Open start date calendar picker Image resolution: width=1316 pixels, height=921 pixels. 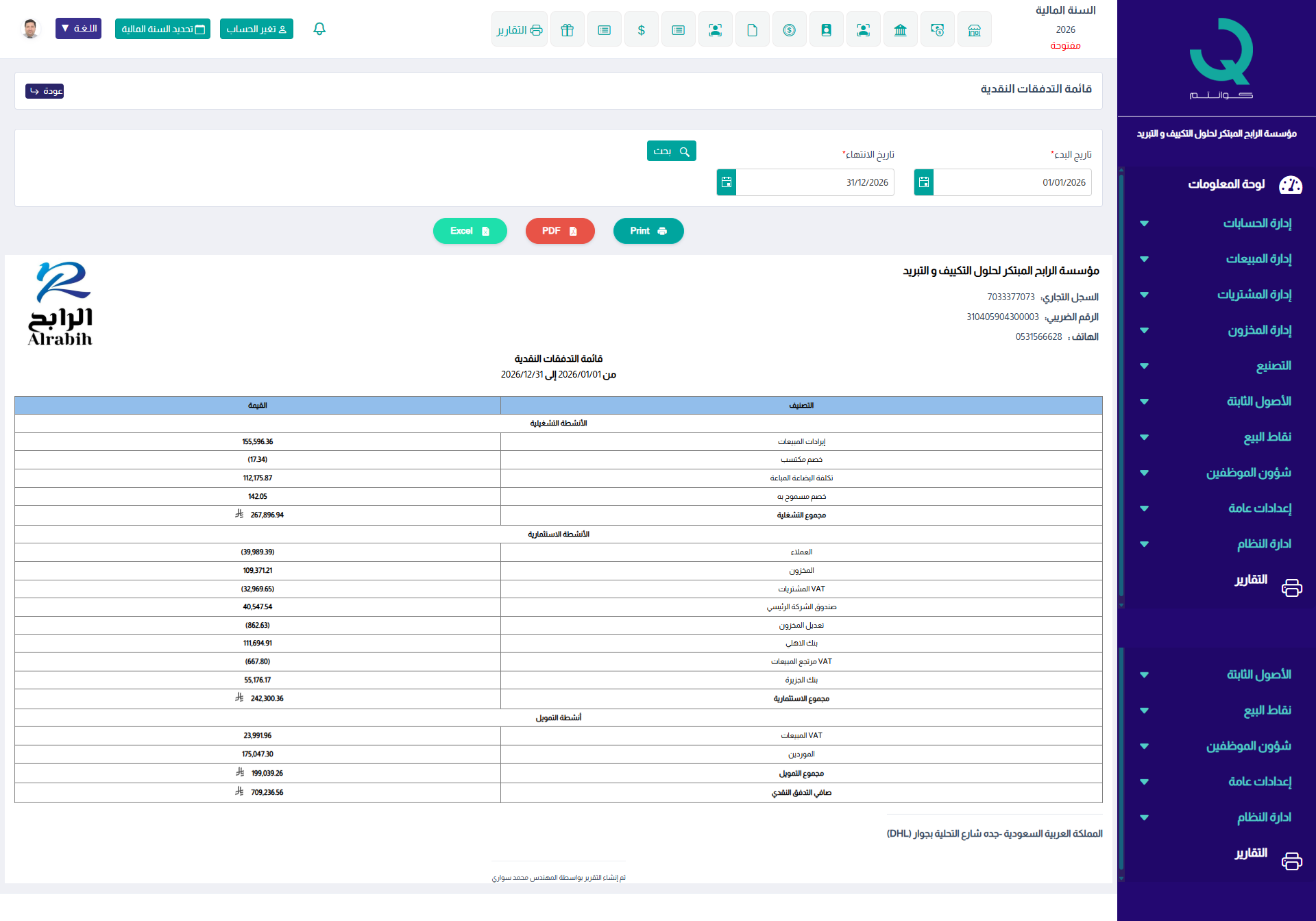click(923, 182)
